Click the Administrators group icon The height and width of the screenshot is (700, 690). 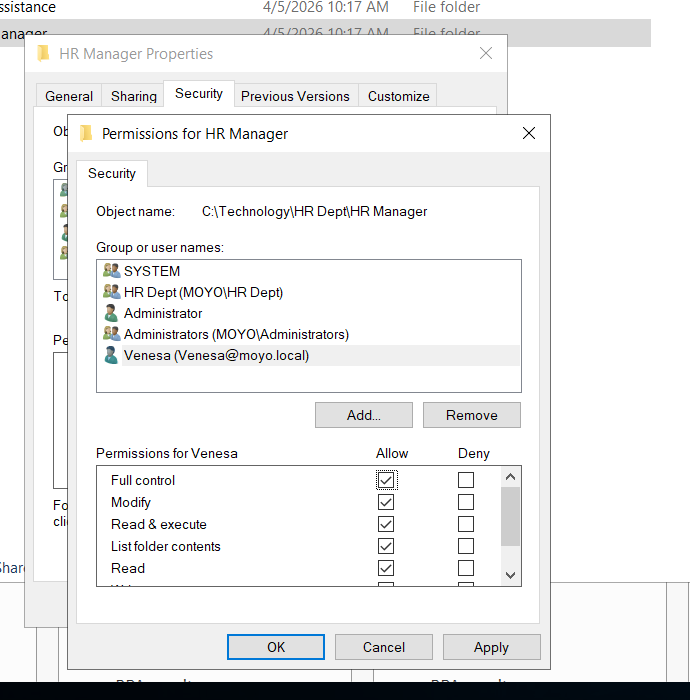(111, 334)
